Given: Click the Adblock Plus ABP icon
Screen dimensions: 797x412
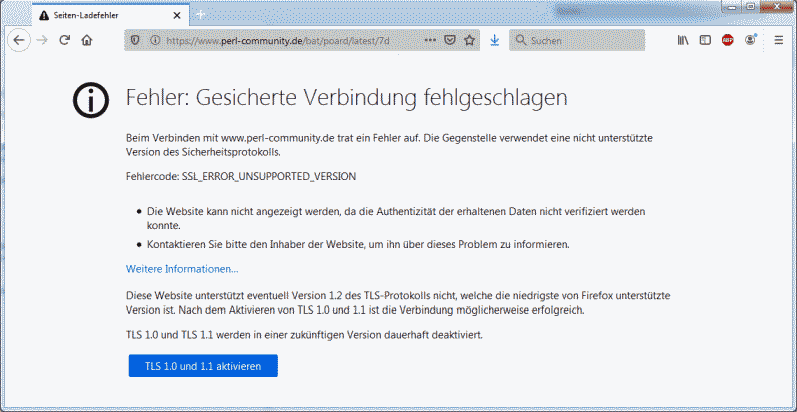Looking at the screenshot, I should (x=728, y=41).
